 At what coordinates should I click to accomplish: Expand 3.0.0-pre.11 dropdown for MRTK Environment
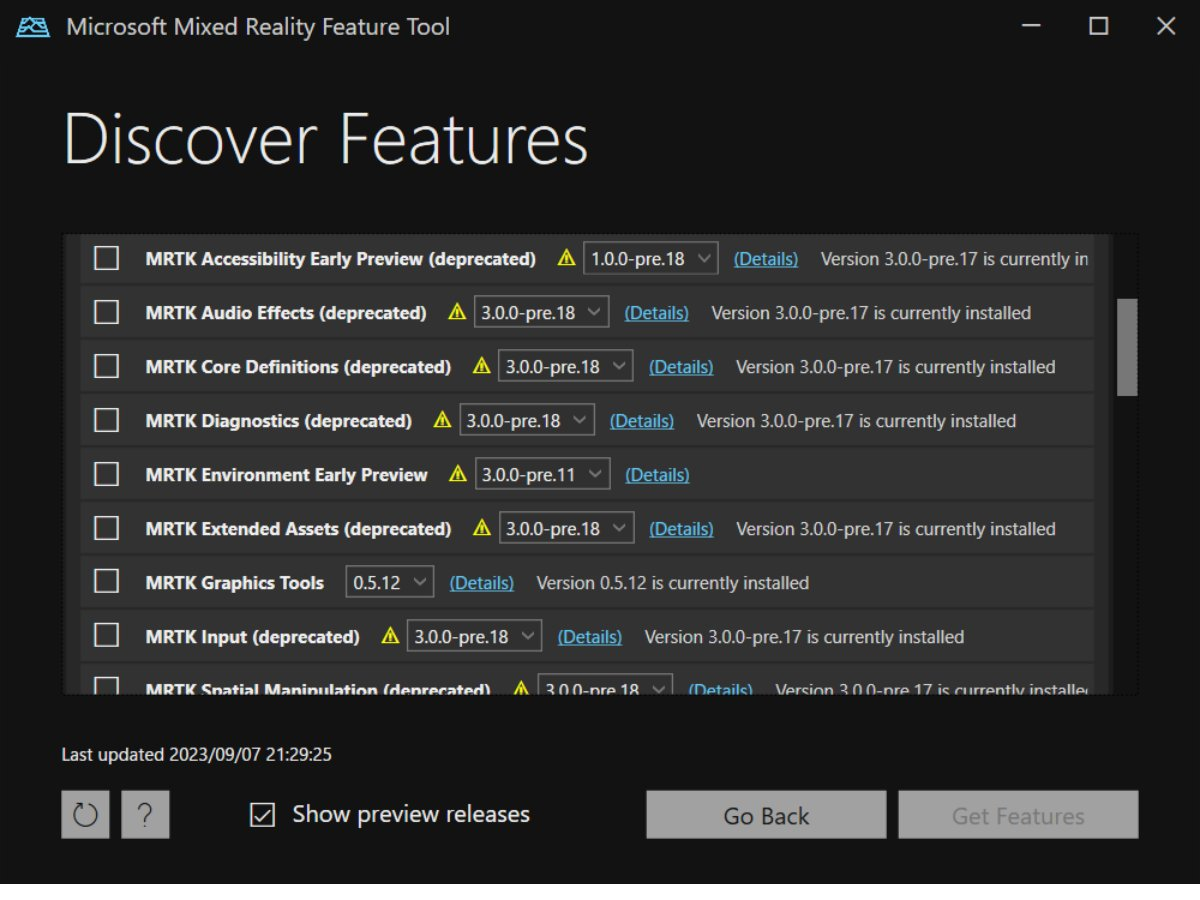pos(543,474)
